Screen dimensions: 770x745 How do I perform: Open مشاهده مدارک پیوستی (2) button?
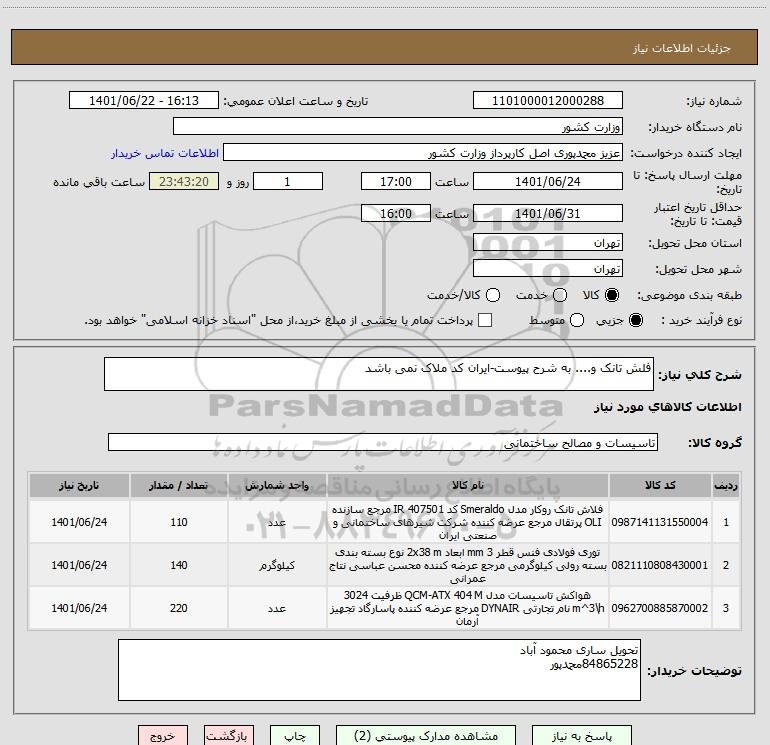[x=426, y=736]
